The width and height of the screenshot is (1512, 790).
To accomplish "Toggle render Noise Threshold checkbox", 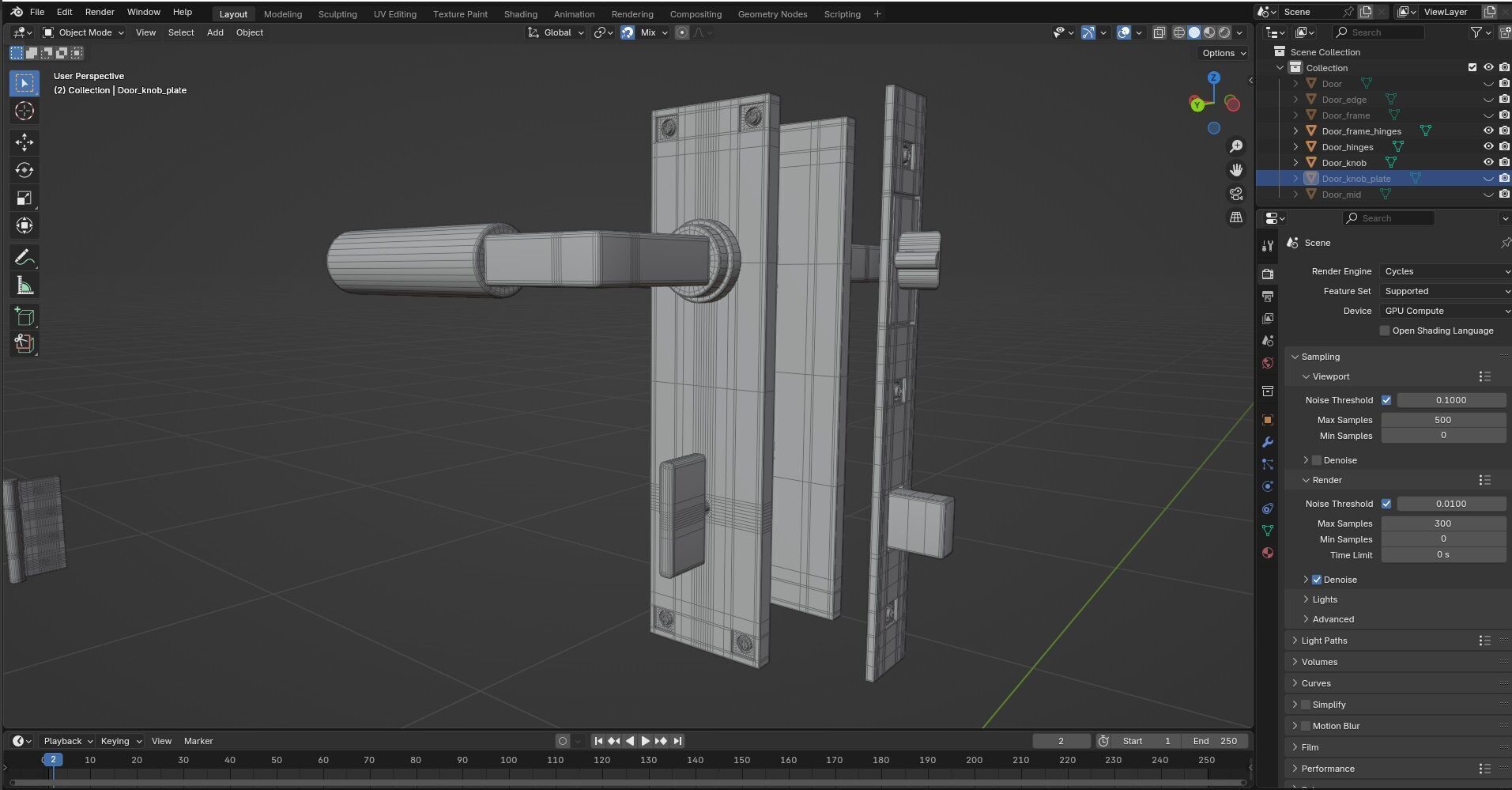I will tap(1386, 504).
